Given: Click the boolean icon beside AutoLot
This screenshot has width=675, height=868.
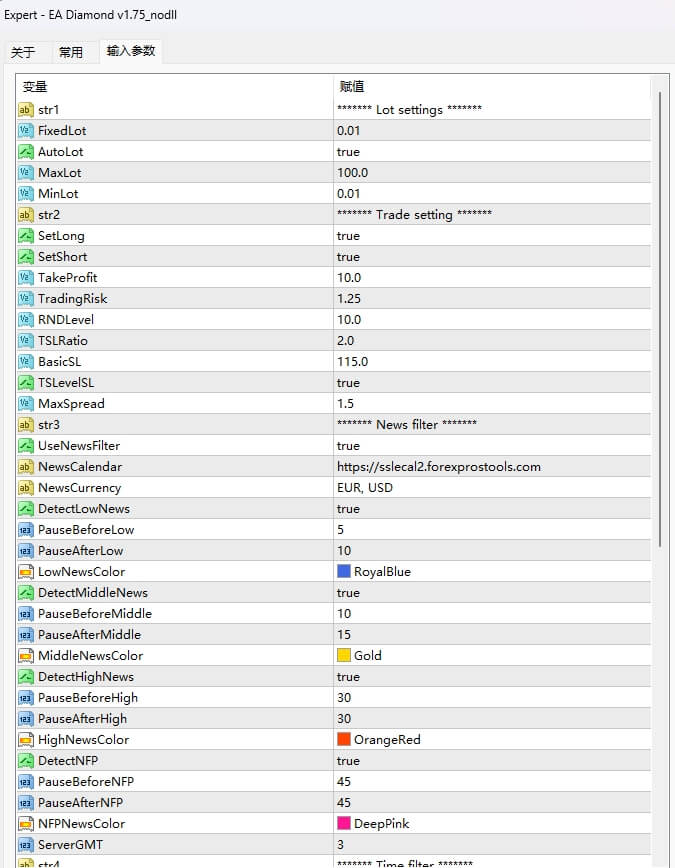Looking at the screenshot, I should pyautogui.click(x=26, y=151).
